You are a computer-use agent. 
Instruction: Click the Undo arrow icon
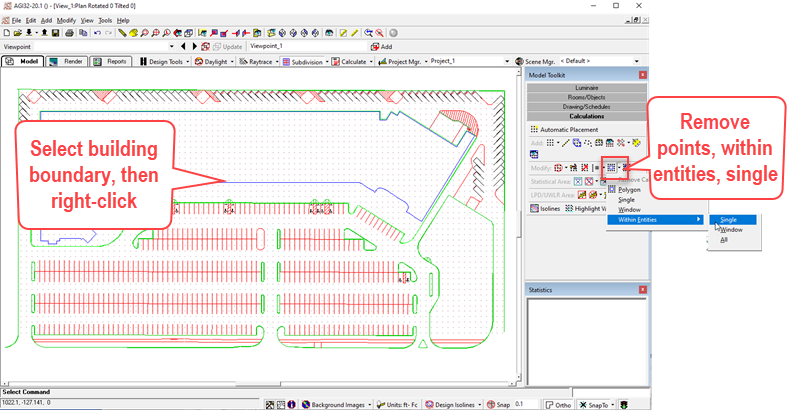click(95, 33)
